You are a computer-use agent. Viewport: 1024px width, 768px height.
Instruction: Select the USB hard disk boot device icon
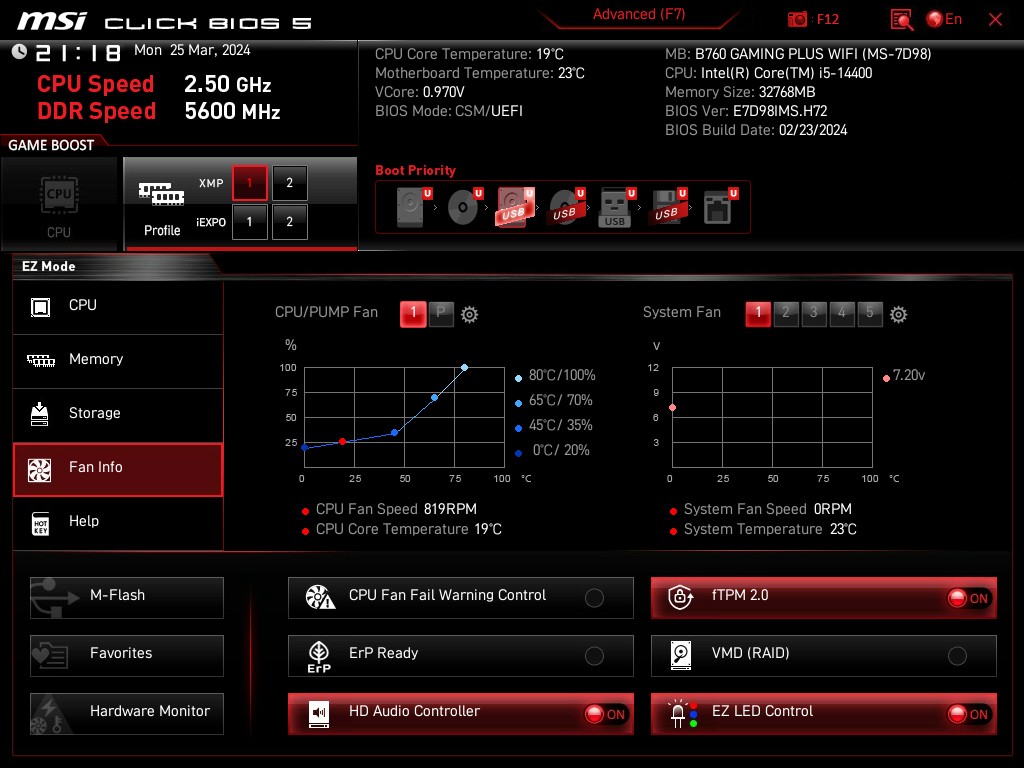click(515, 206)
